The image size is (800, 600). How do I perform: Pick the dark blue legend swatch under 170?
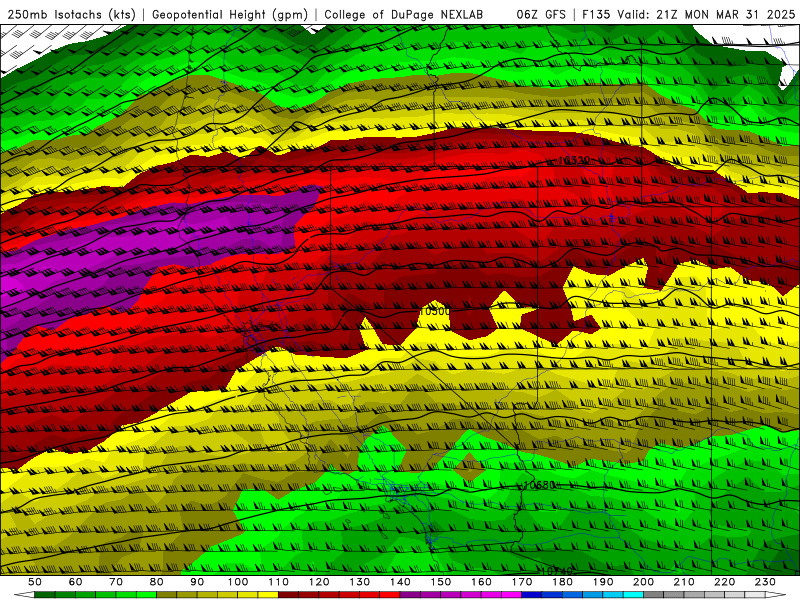pos(532,595)
